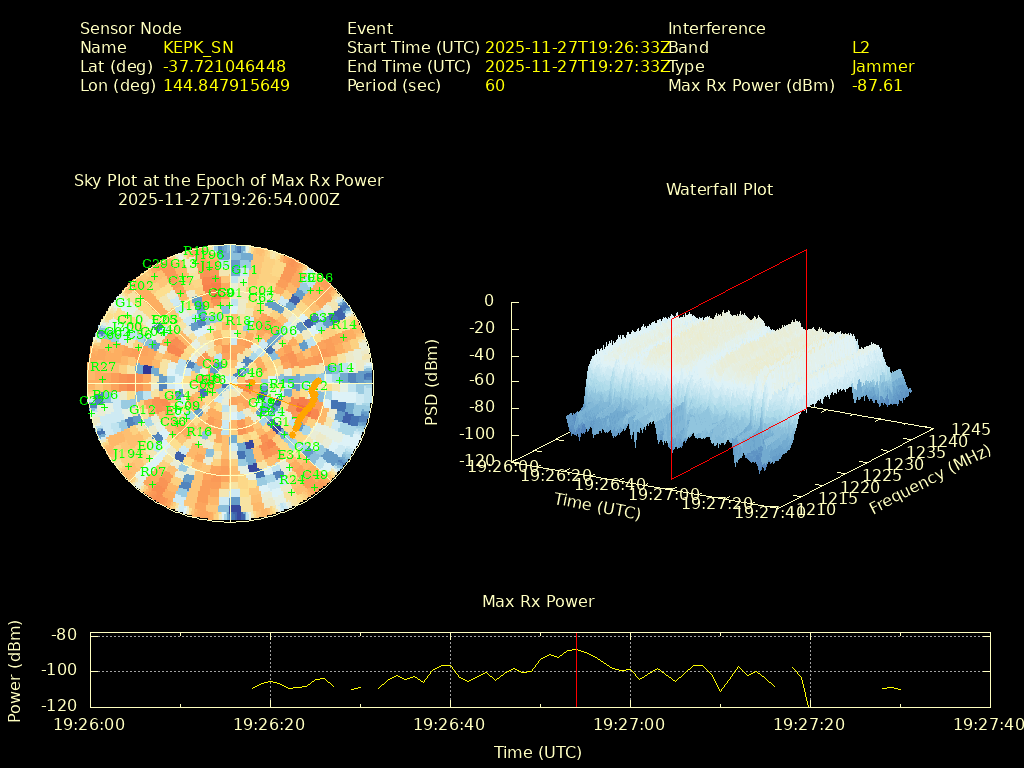This screenshot has width=1024, height=768.
Task: Click the 19:27:00 tick on Max Rx Power axis
Action: coord(630,723)
